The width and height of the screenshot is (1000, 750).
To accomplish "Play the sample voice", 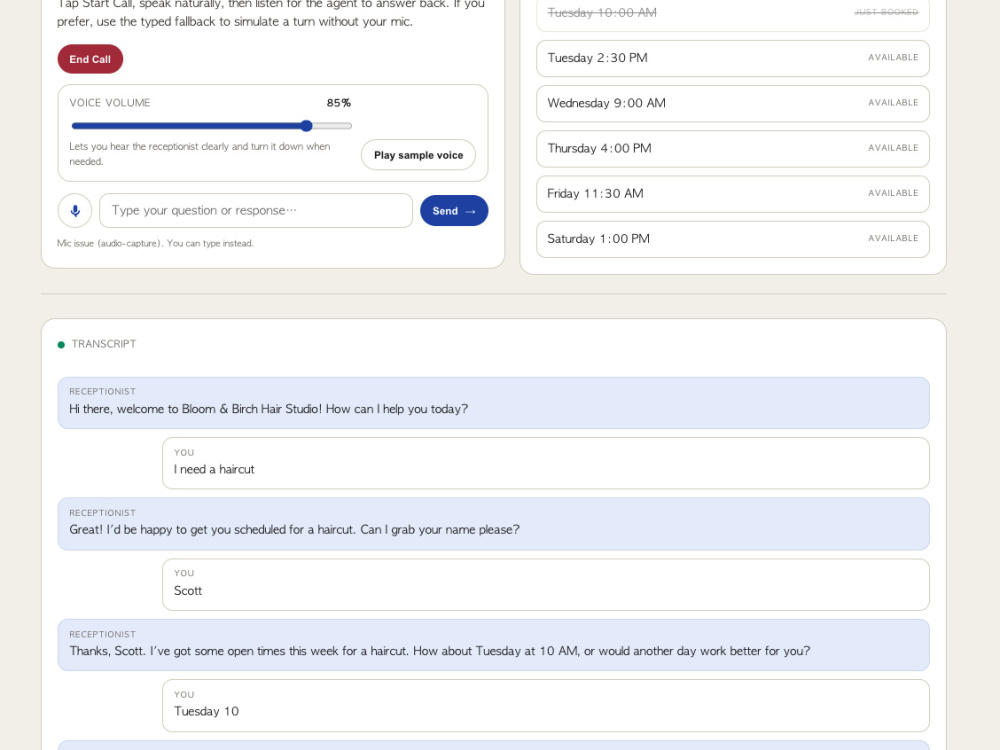I will [x=418, y=155].
